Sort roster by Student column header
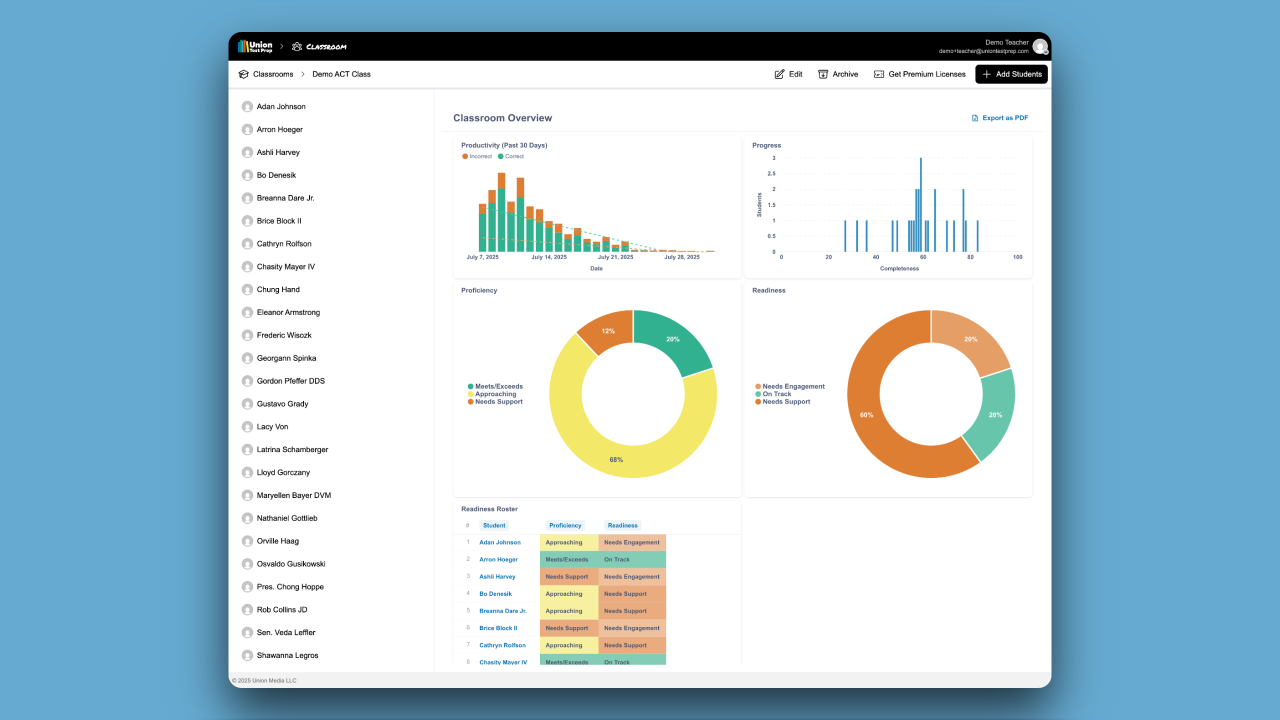The image size is (1280, 720). coord(494,525)
